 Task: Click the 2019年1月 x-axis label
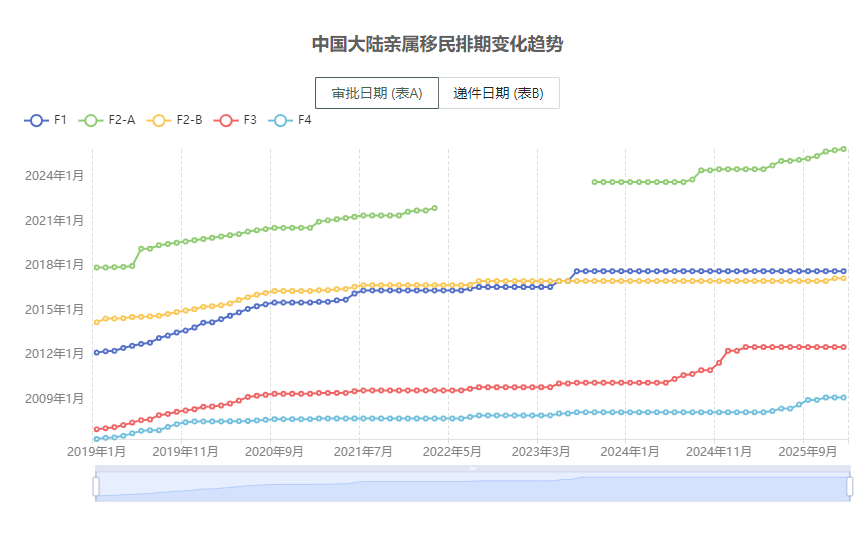[x=96, y=452]
